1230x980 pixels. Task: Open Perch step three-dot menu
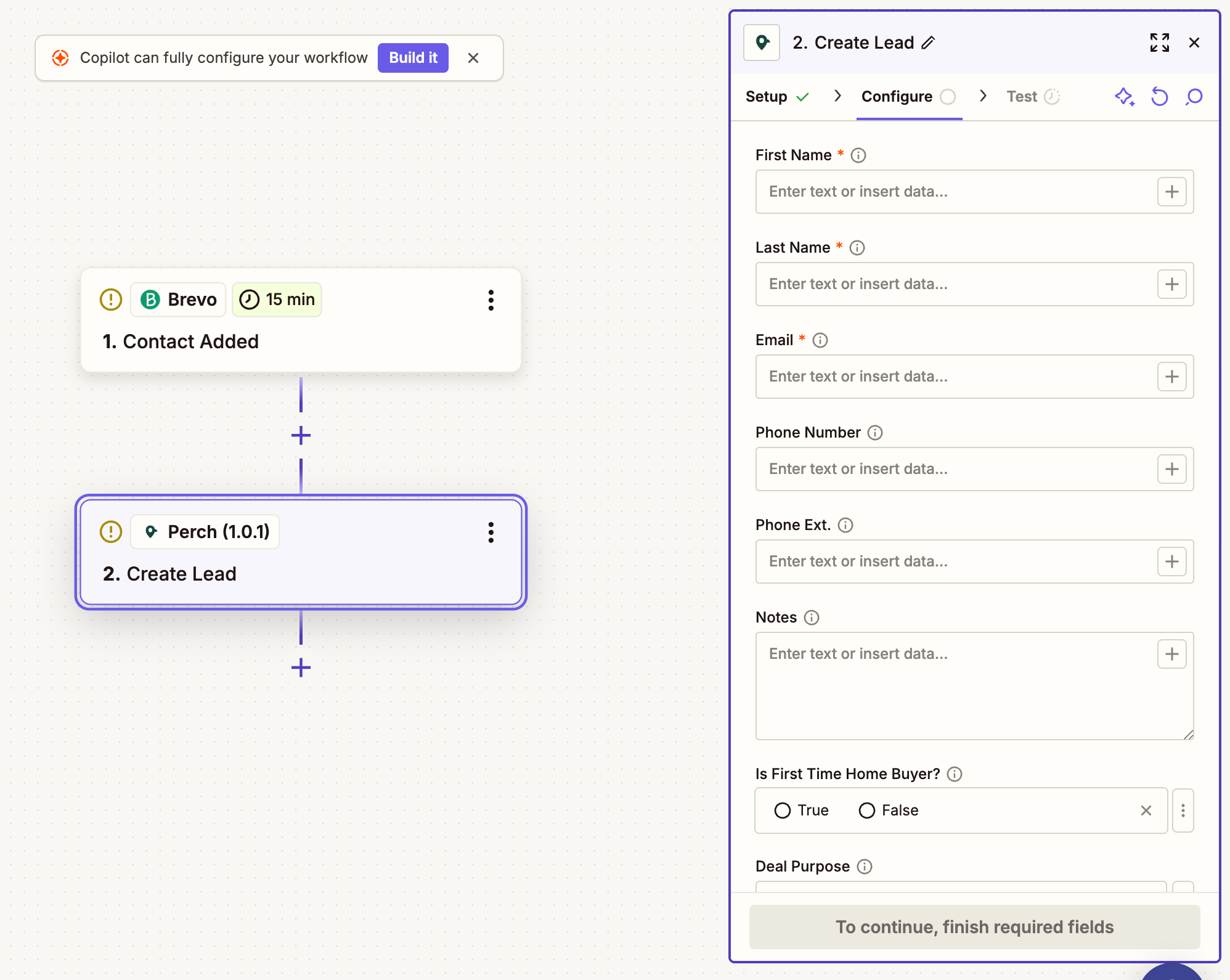[491, 533]
